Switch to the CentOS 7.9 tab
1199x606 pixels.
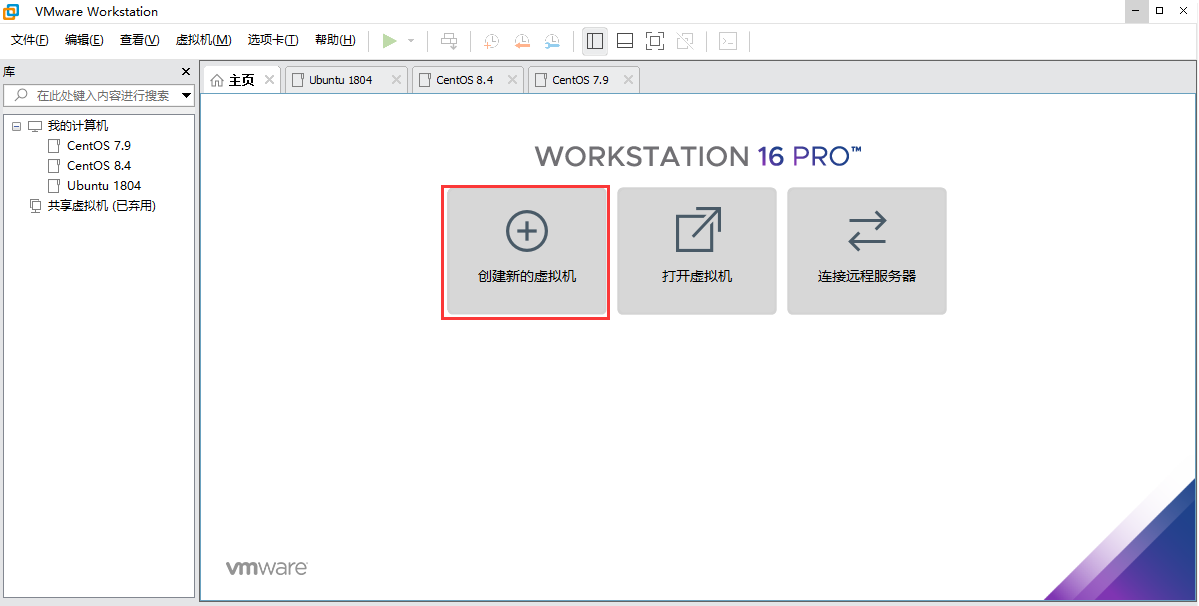583,79
